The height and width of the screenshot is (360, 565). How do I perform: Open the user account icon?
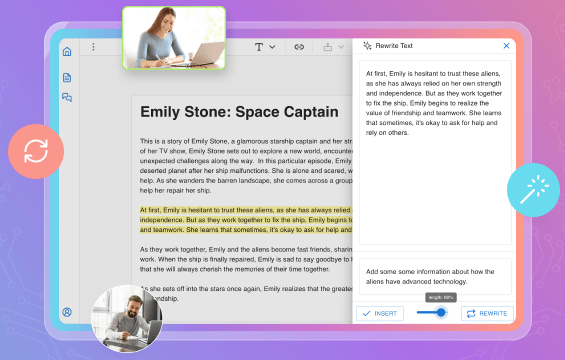(x=67, y=312)
